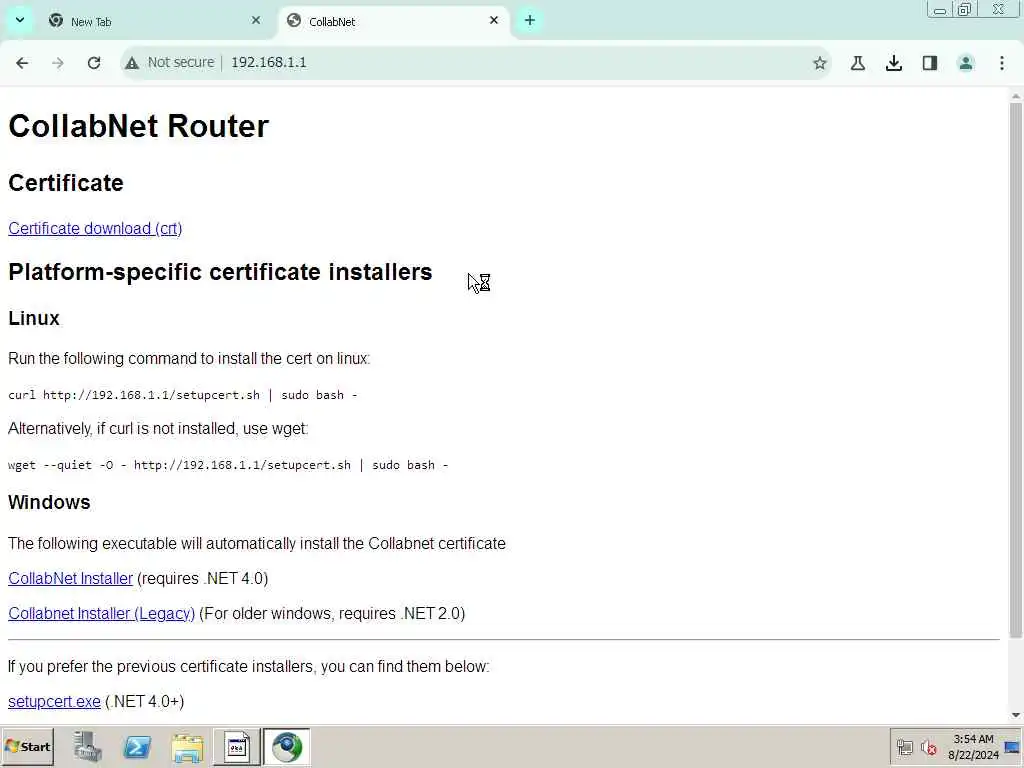The image size is (1024, 768).
Task: Open the Windows Start button
Action: click(27, 747)
